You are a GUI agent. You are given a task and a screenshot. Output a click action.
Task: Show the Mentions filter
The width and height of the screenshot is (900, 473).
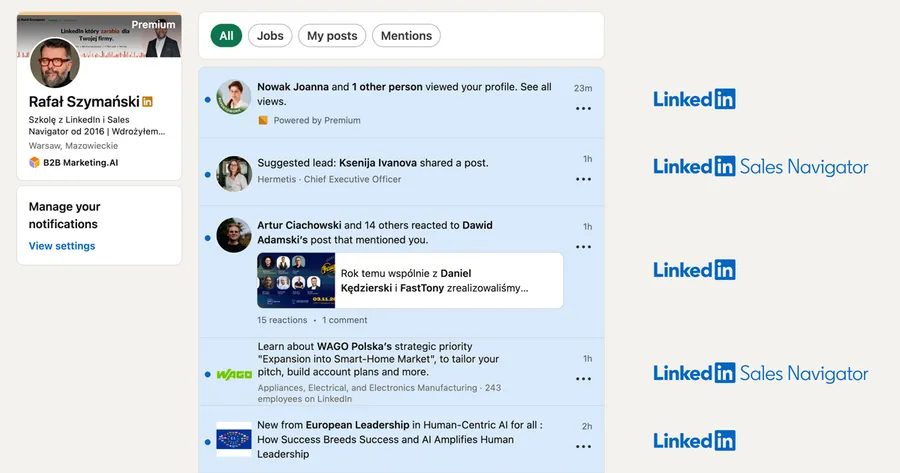coord(406,36)
